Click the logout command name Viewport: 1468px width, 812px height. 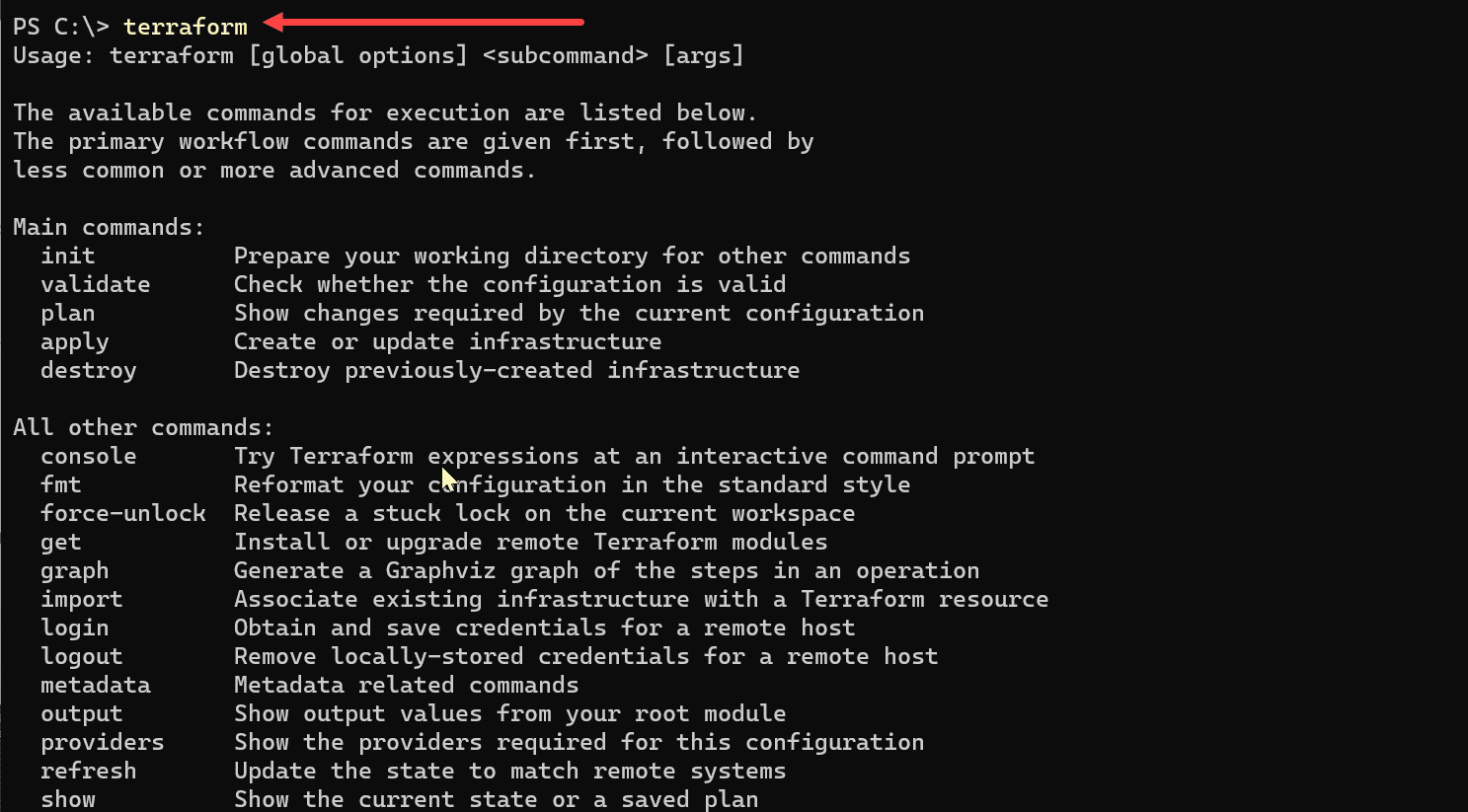82,656
